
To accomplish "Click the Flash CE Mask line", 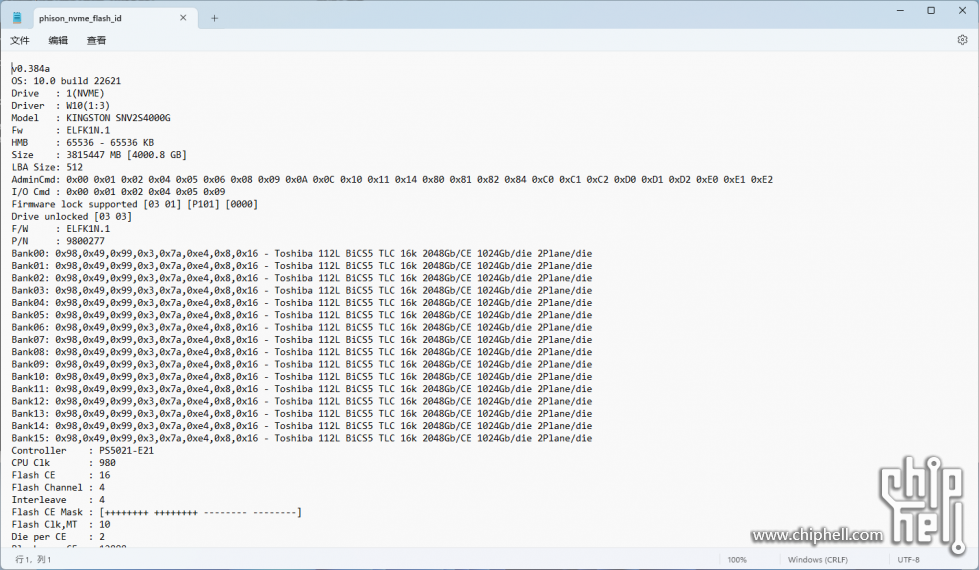I will [x=156, y=513].
